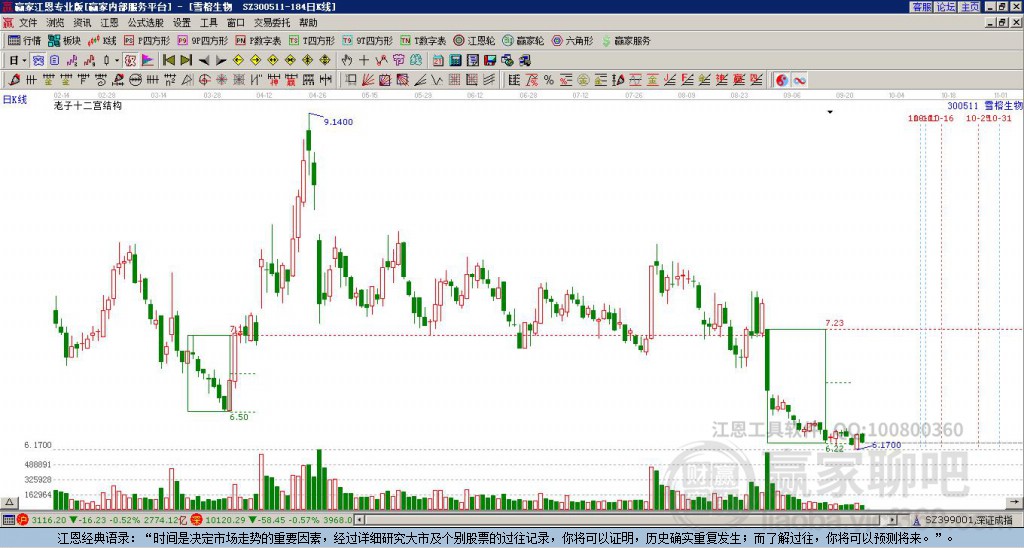Expand the candlestick style dropdown arrow
This screenshot has width=1024, height=548.
[116, 60]
